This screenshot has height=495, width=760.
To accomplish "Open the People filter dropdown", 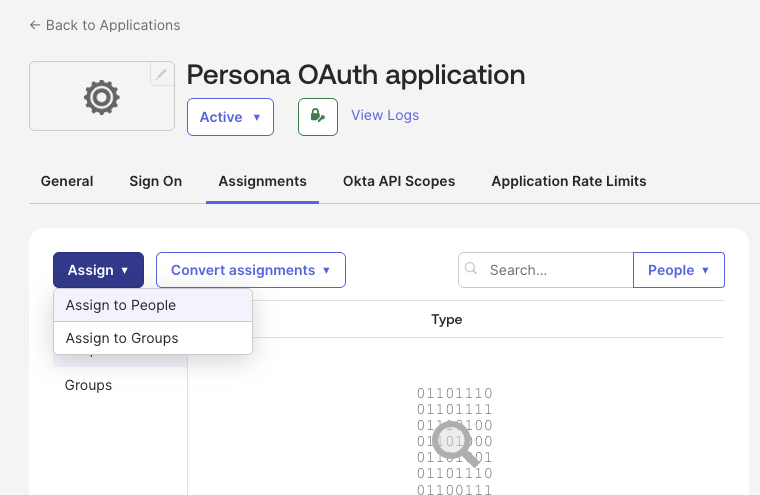I will tap(679, 270).
